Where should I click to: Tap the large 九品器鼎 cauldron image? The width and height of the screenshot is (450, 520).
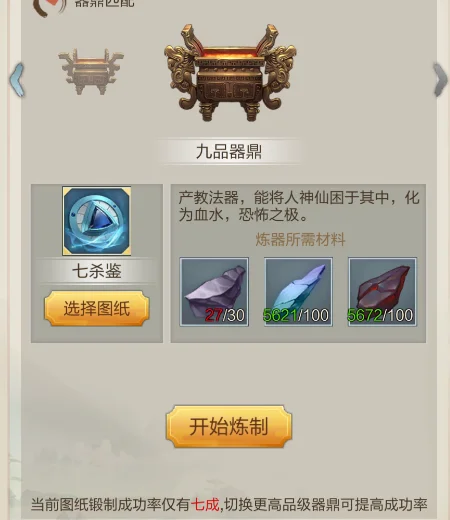(230, 72)
